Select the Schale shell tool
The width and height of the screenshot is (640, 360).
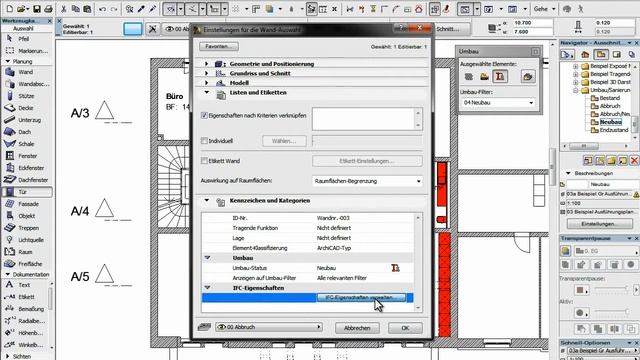[x=26, y=144]
